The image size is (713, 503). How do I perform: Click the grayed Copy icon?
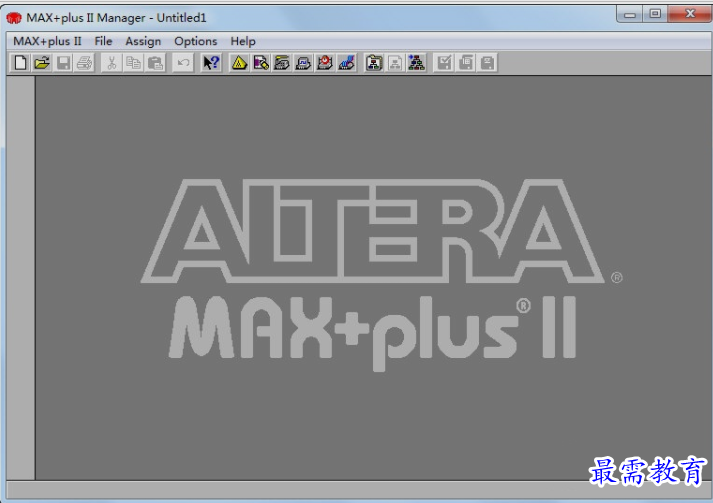click(133, 63)
